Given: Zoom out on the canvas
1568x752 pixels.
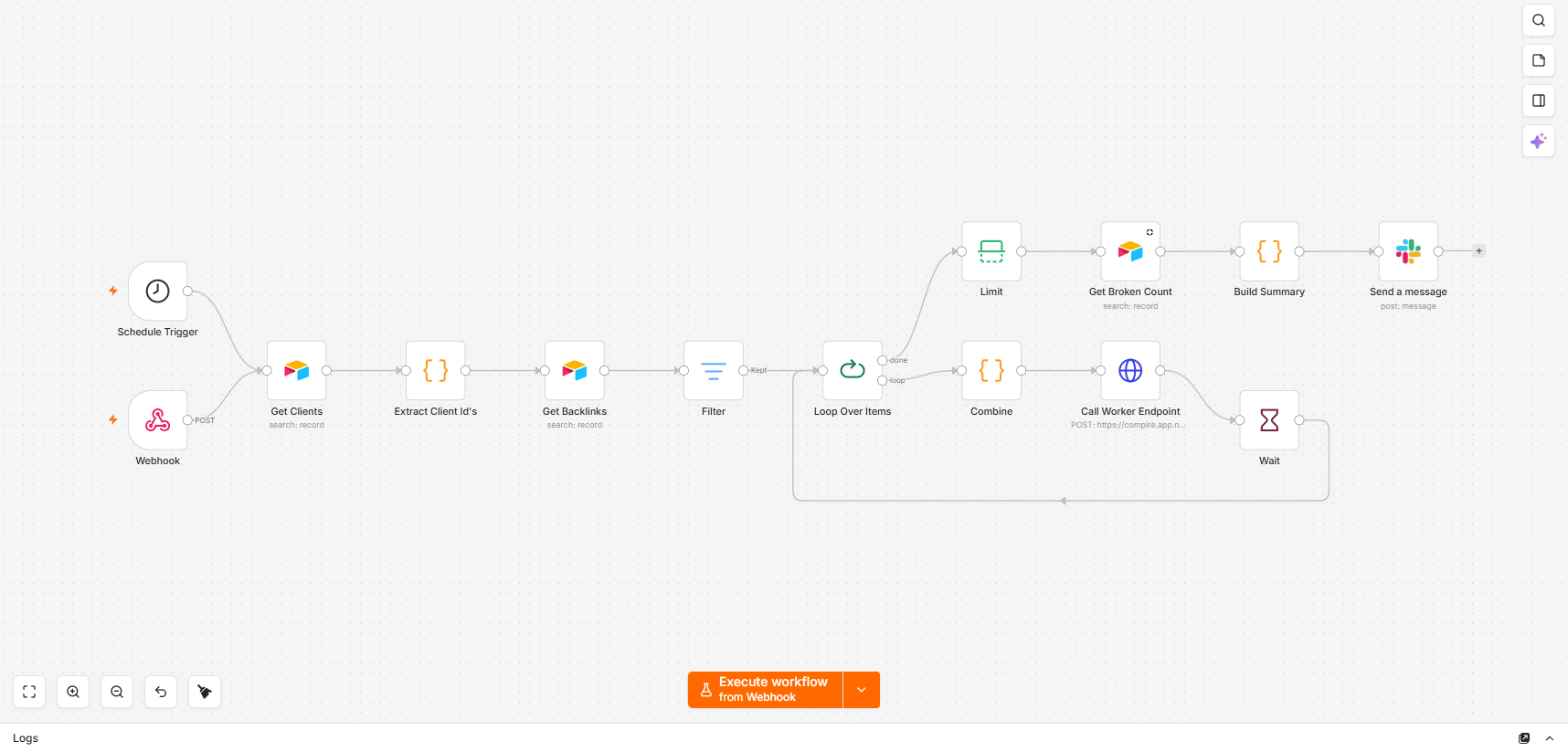Looking at the screenshot, I should [x=117, y=692].
